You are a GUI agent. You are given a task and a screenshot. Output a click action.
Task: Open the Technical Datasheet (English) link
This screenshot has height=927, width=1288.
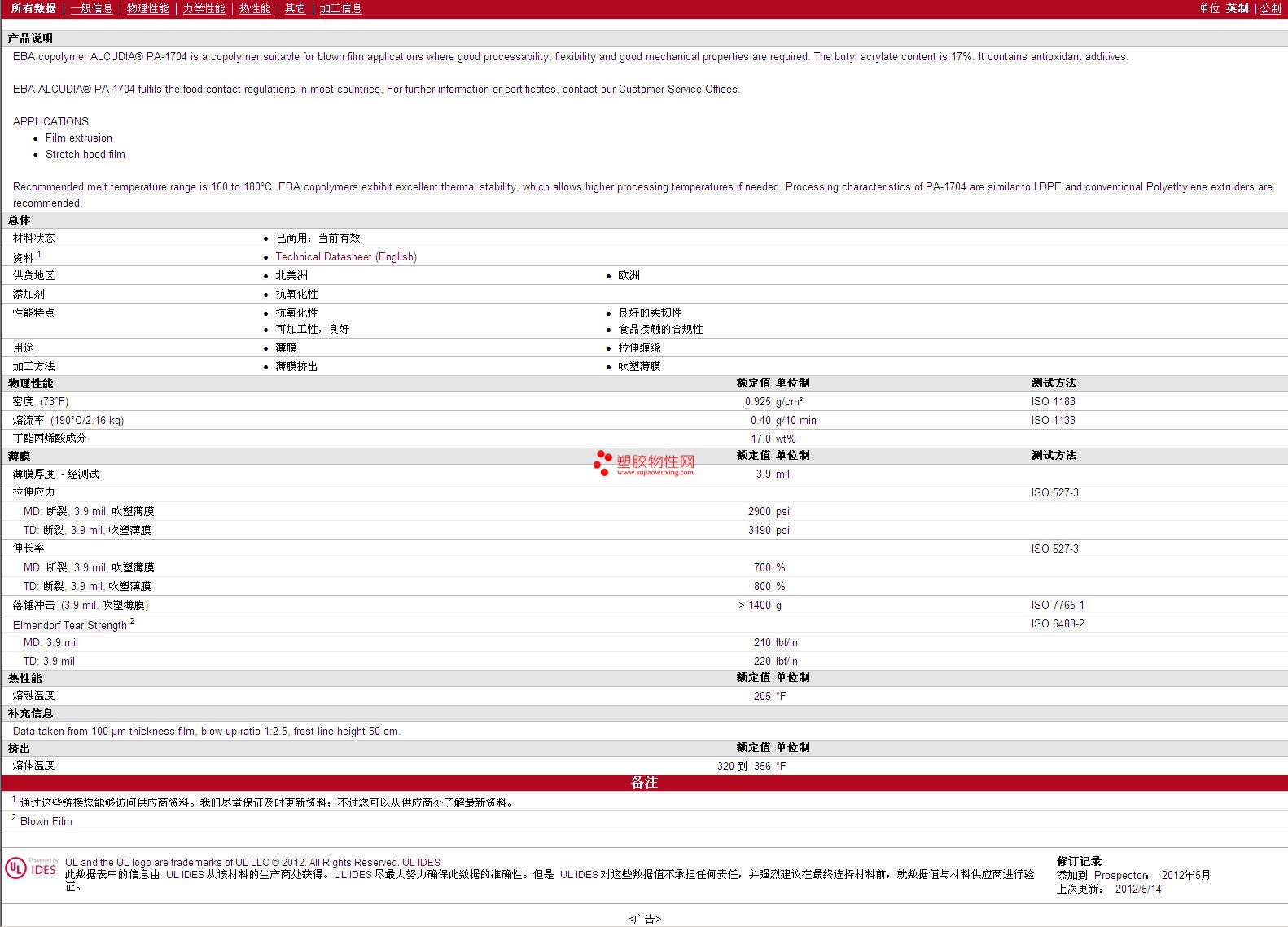(x=346, y=256)
